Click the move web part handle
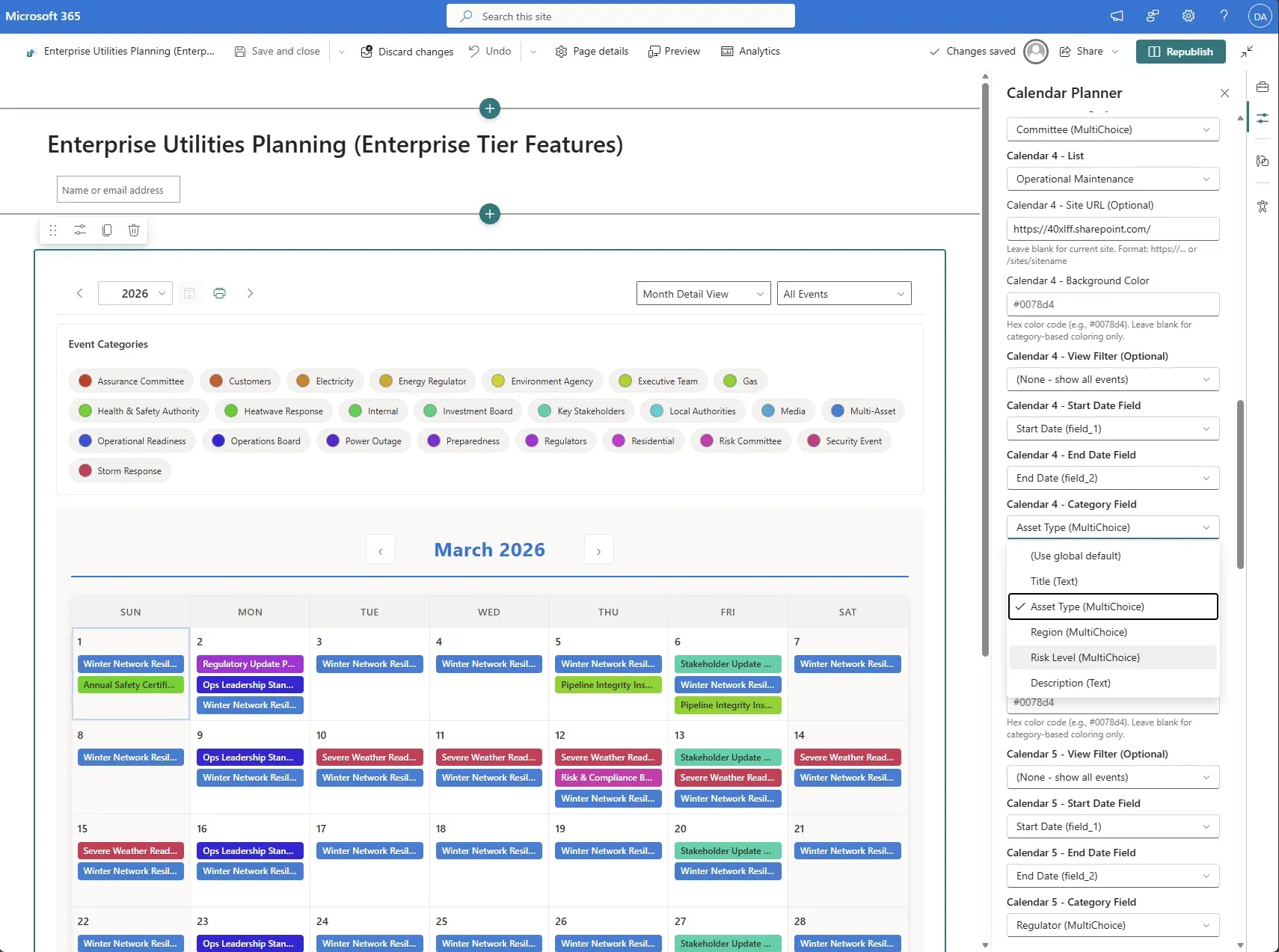The height and width of the screenshot is (952, 1279). (53, 230)
